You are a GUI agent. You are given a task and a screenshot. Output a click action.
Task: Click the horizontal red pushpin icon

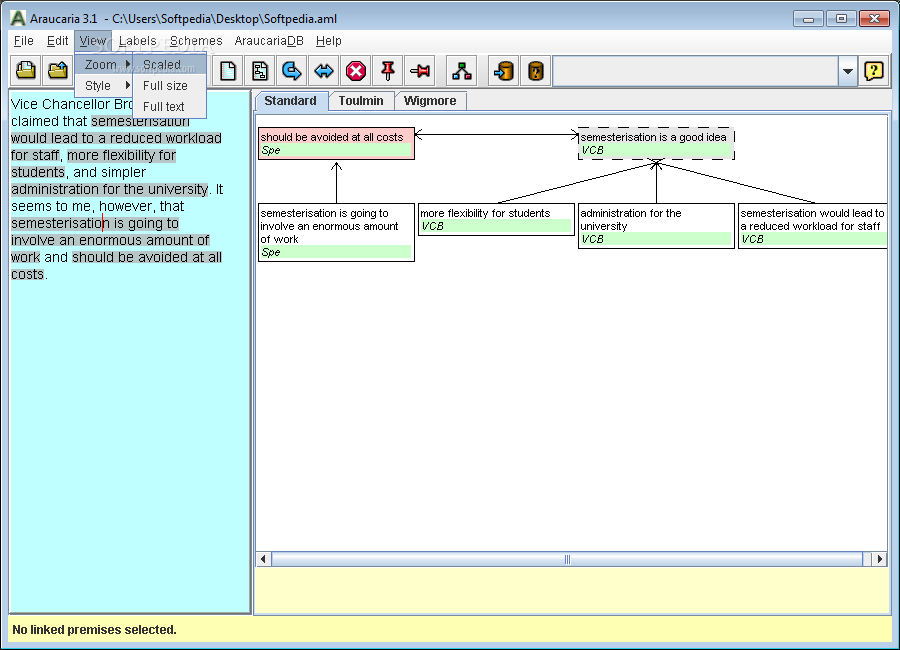pyautogui.click(x=420, y=71)
